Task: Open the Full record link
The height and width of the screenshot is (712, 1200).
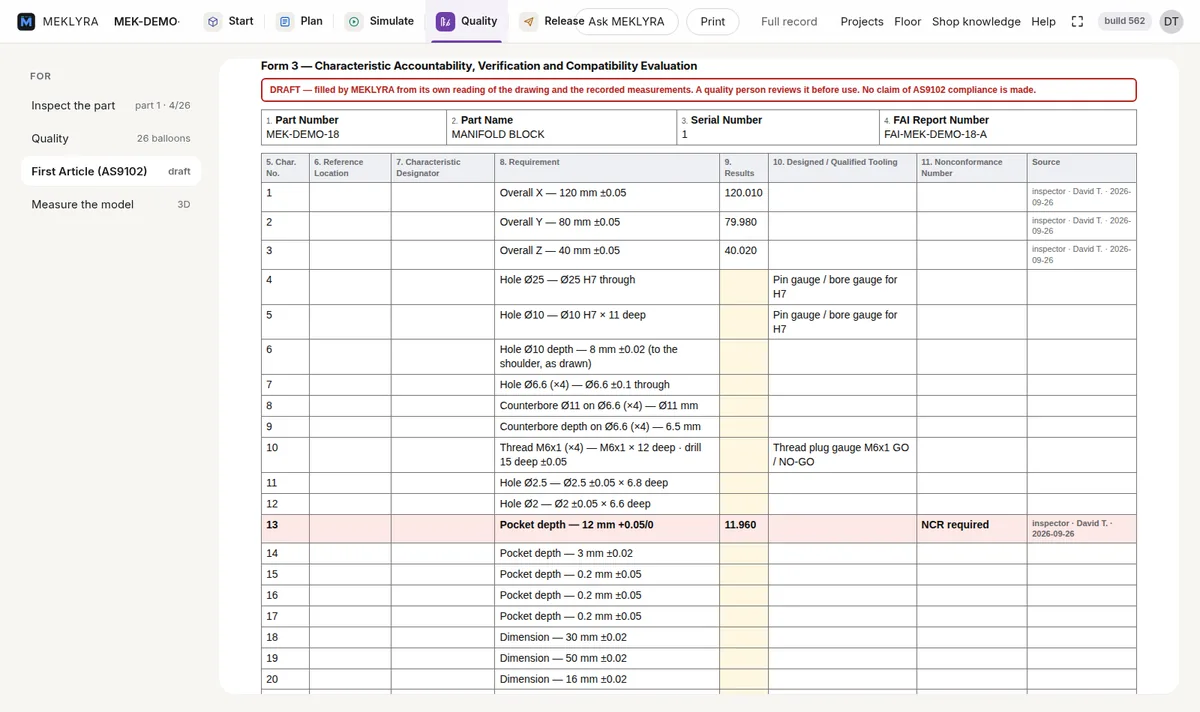Action: (789, 21)
